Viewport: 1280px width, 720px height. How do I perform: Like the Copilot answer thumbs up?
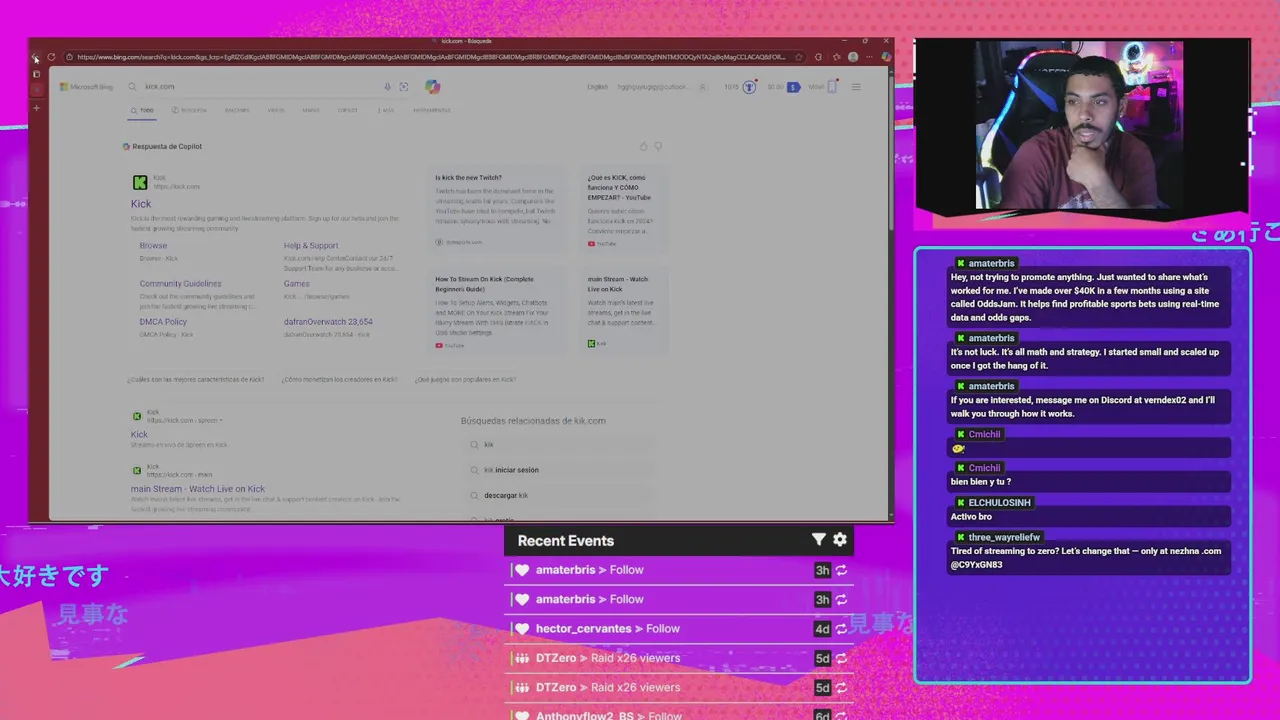[x=643, y=146]
